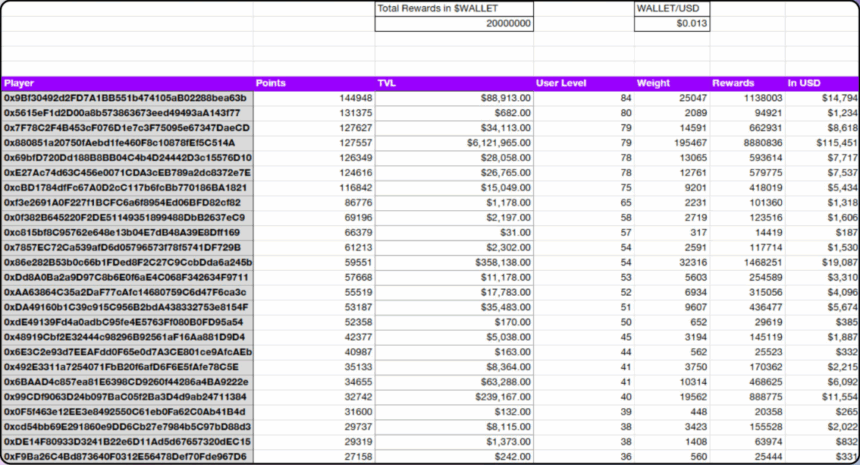Select player address starting 0x0F5f463e12EE
860x465 pixels.
coord(127,412)
